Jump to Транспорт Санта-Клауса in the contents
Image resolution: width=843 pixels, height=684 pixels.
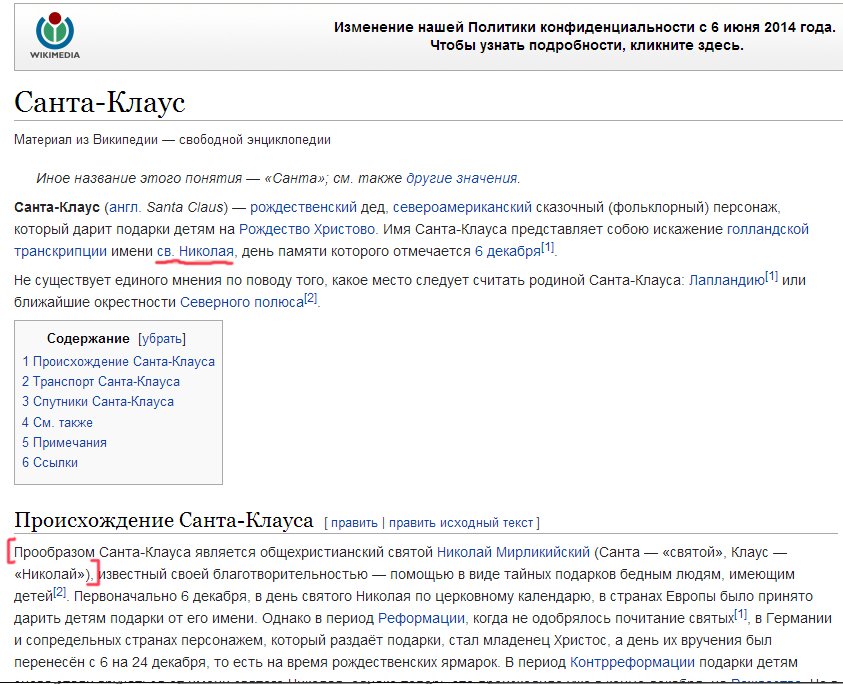[101, 381]
